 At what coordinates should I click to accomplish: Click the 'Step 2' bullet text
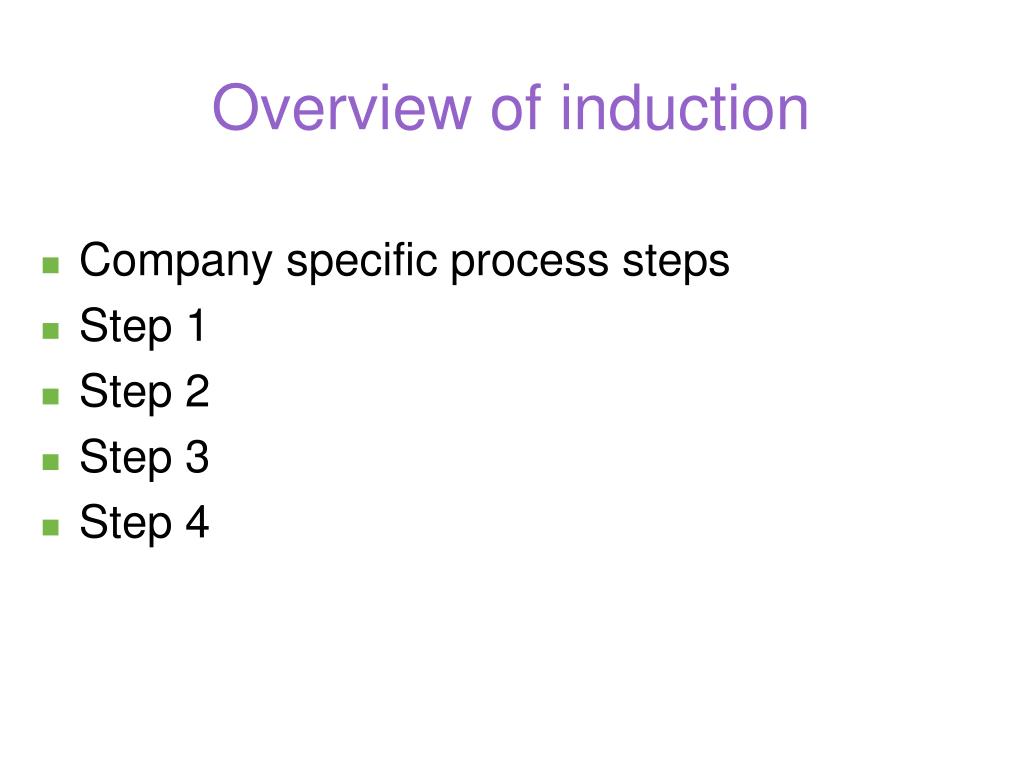[144, 391]
